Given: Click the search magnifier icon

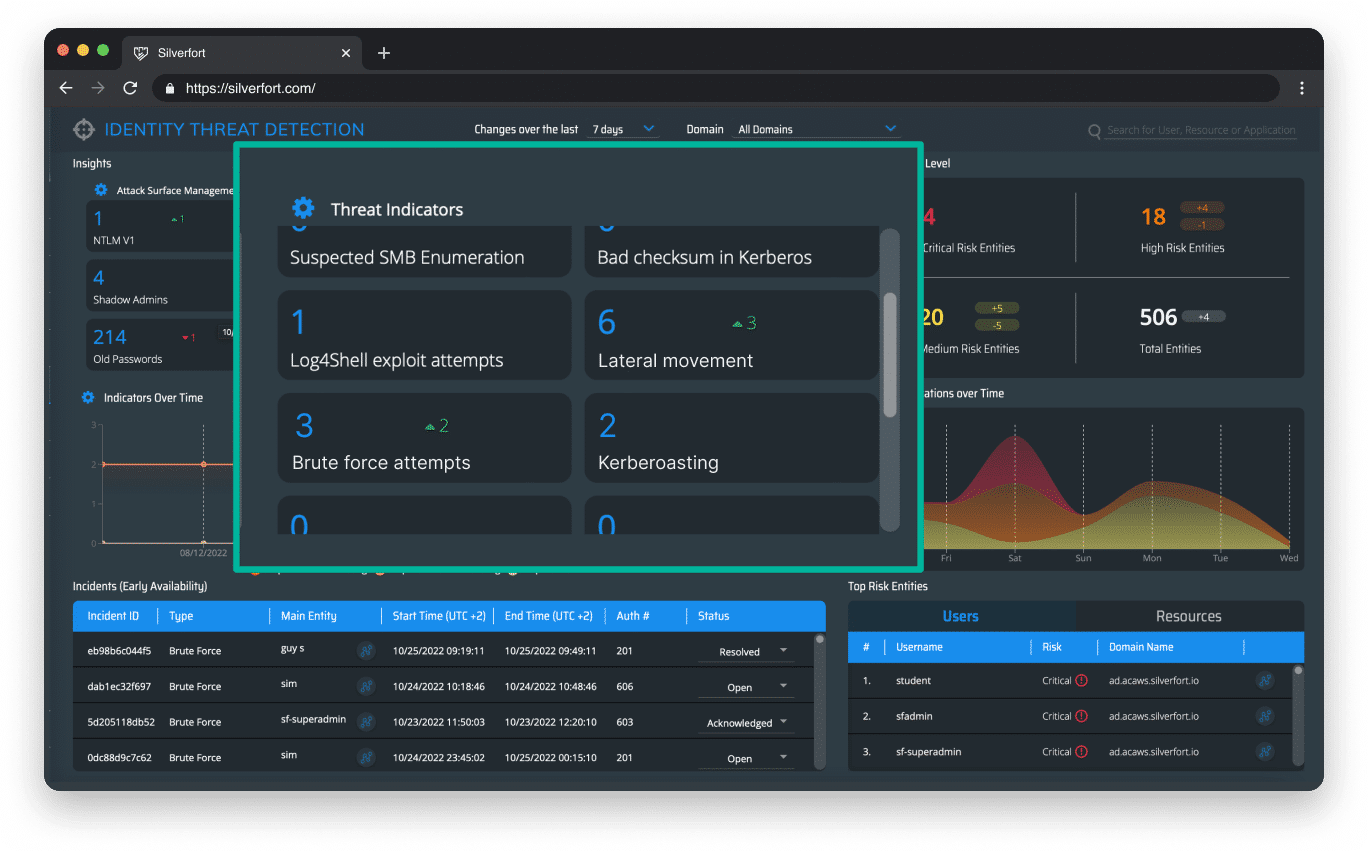Looking at the screenshot, I should (1096, 130).
